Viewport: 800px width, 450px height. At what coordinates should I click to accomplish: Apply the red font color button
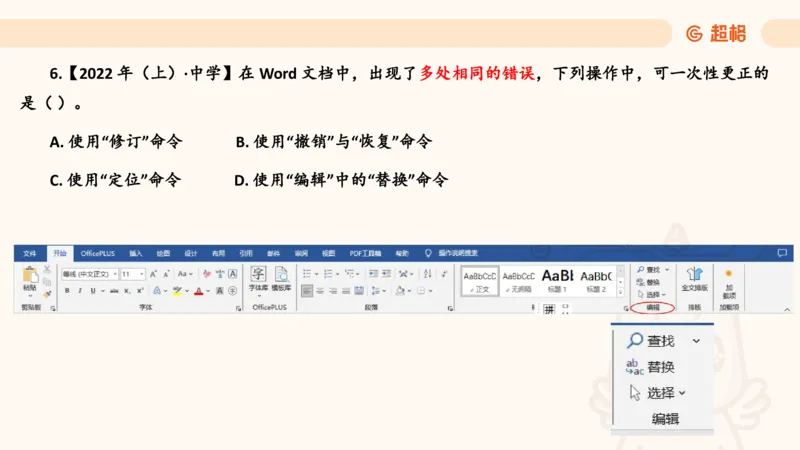tap(199, 291)
